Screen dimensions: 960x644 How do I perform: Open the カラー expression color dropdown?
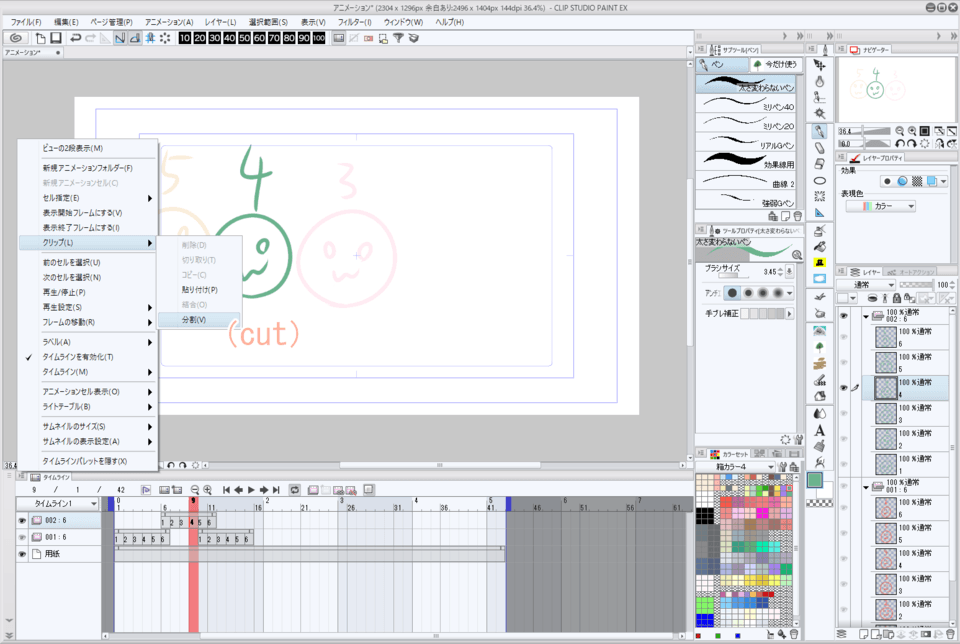(x=881, y=206)
